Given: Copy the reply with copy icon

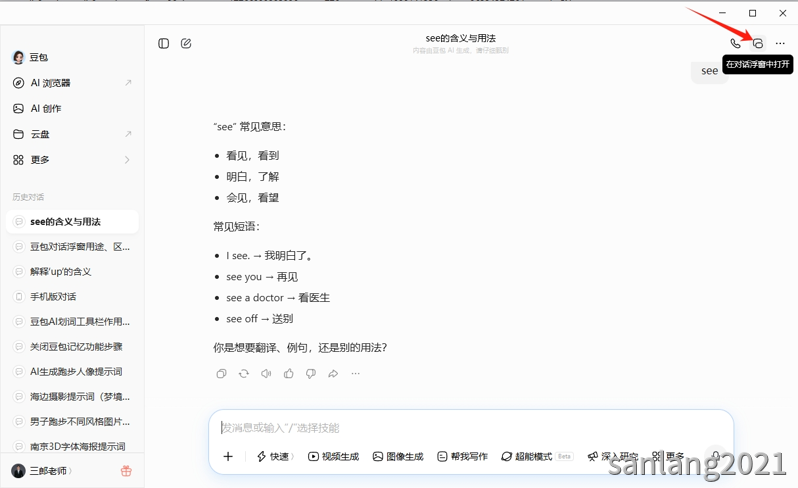Looking at the screenshot, I should (221, 374).
